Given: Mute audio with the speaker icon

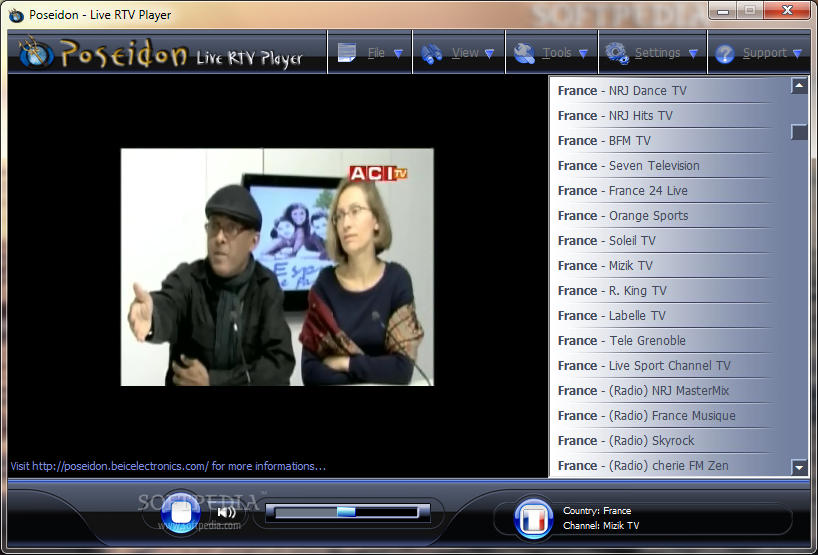Looking at the screenshot, I should tap(226, 512).
